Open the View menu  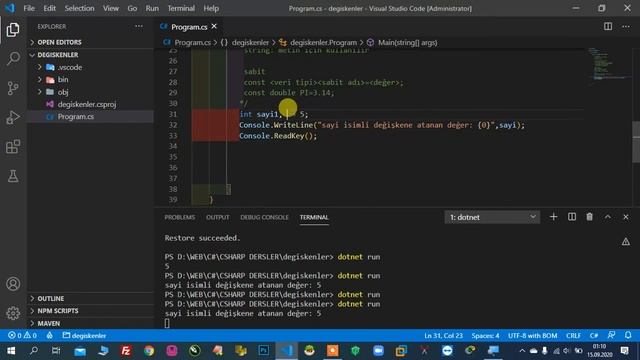(111, 8)
